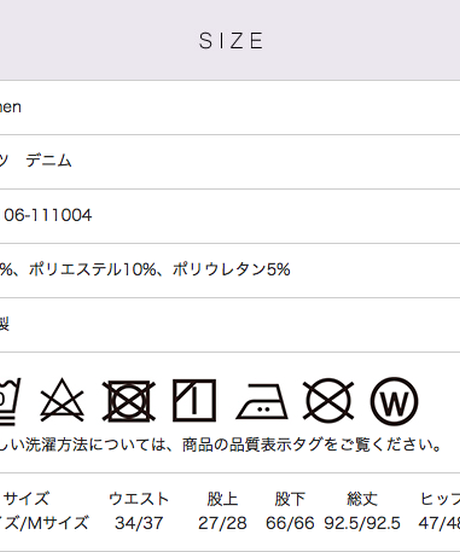
Task: Click the ウエスト column header
Action: point(139,498)
